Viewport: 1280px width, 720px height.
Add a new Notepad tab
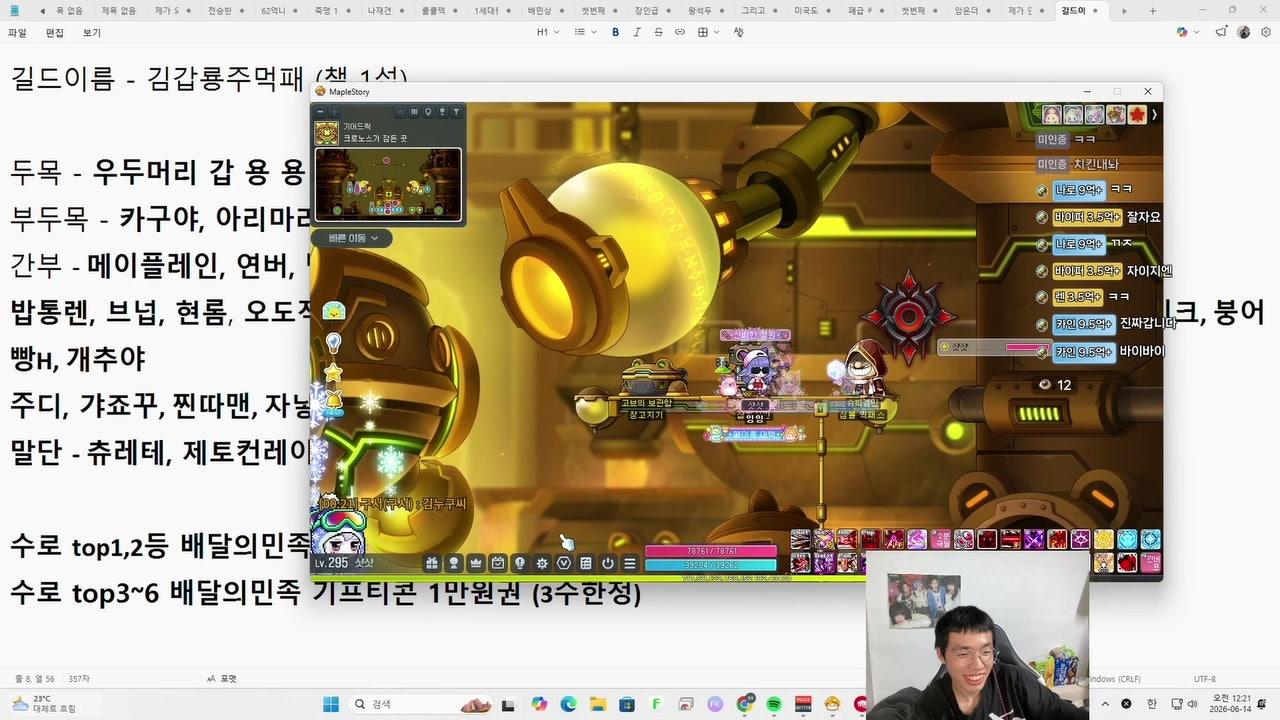click(x=1152, y=11)
